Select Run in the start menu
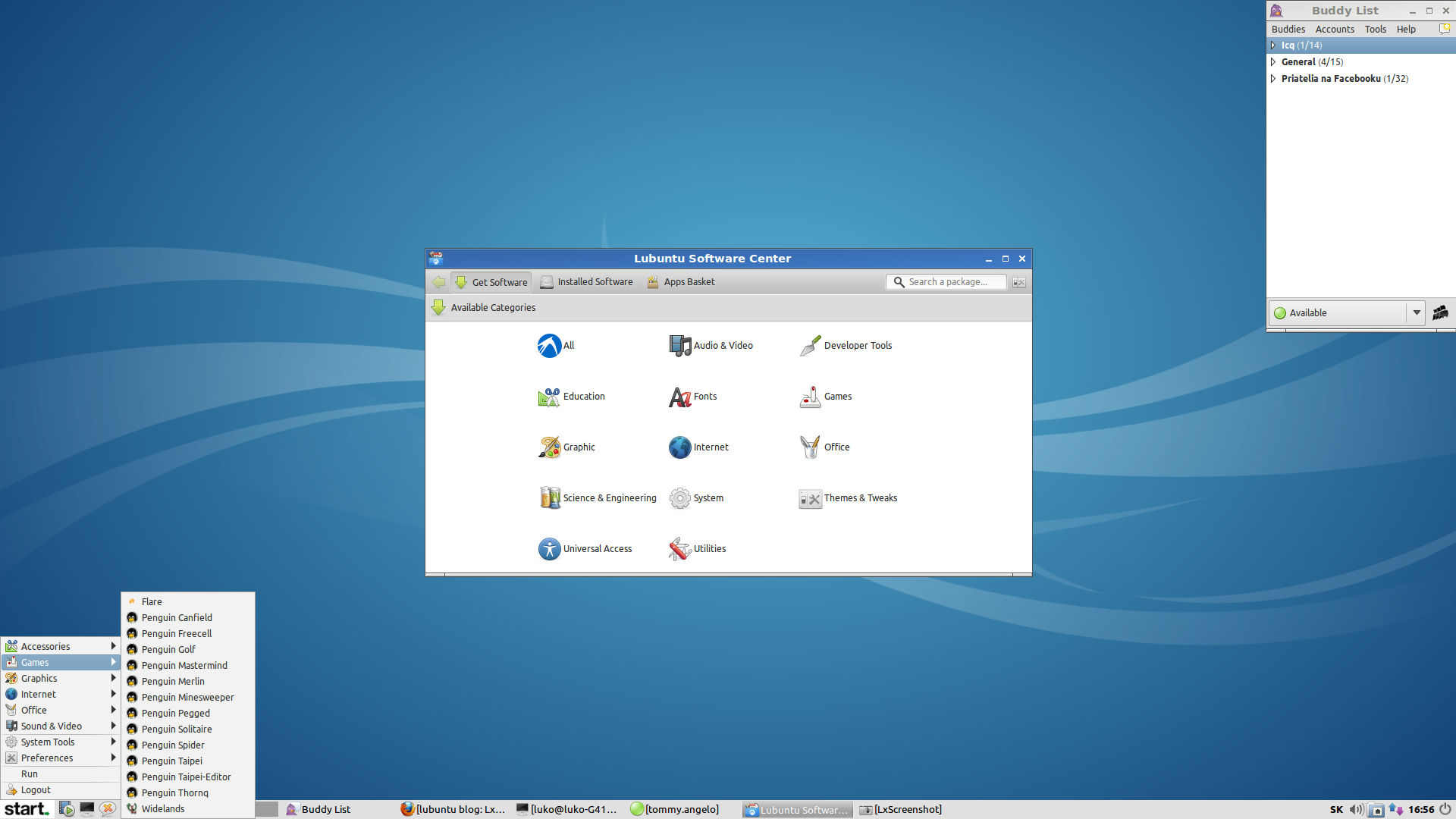 pyautogui.click(x=61, y=773)
